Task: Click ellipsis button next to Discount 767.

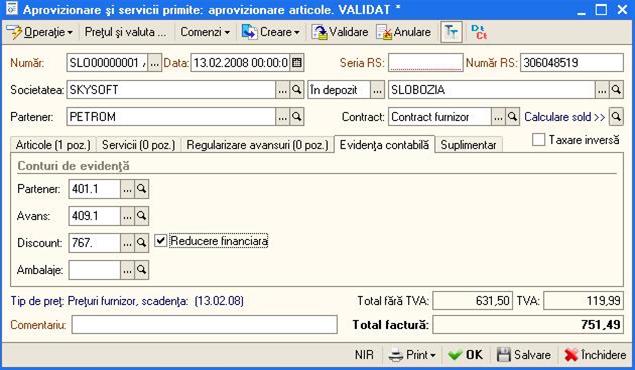Action: point(127,243)
